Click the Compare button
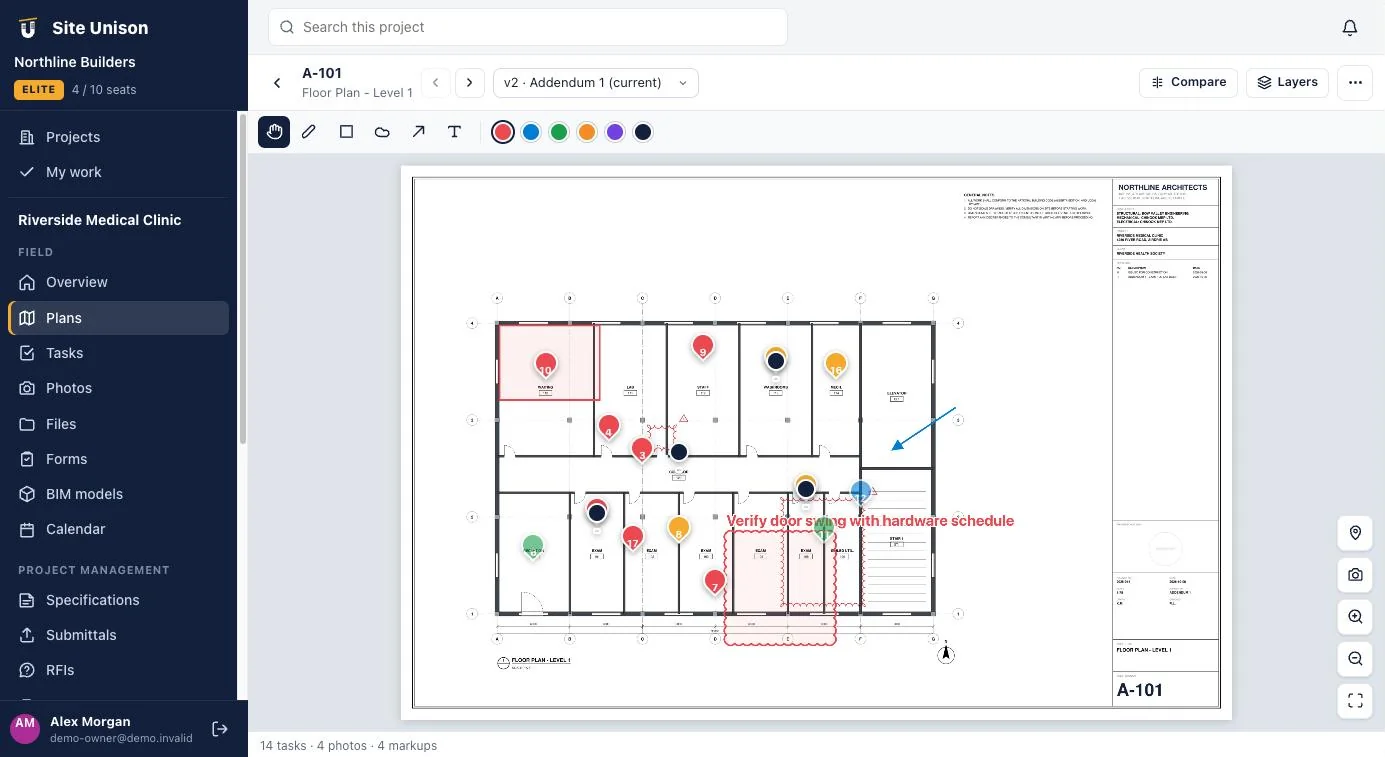 tap(1188, 83)
